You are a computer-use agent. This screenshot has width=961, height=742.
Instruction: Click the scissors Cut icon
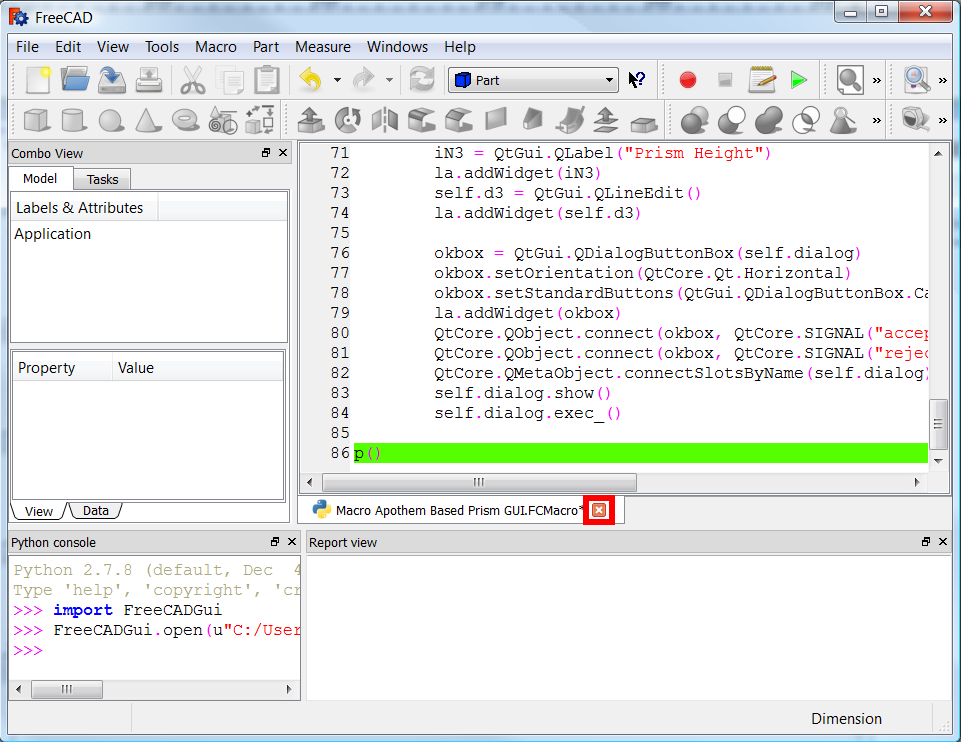point(192,80)
